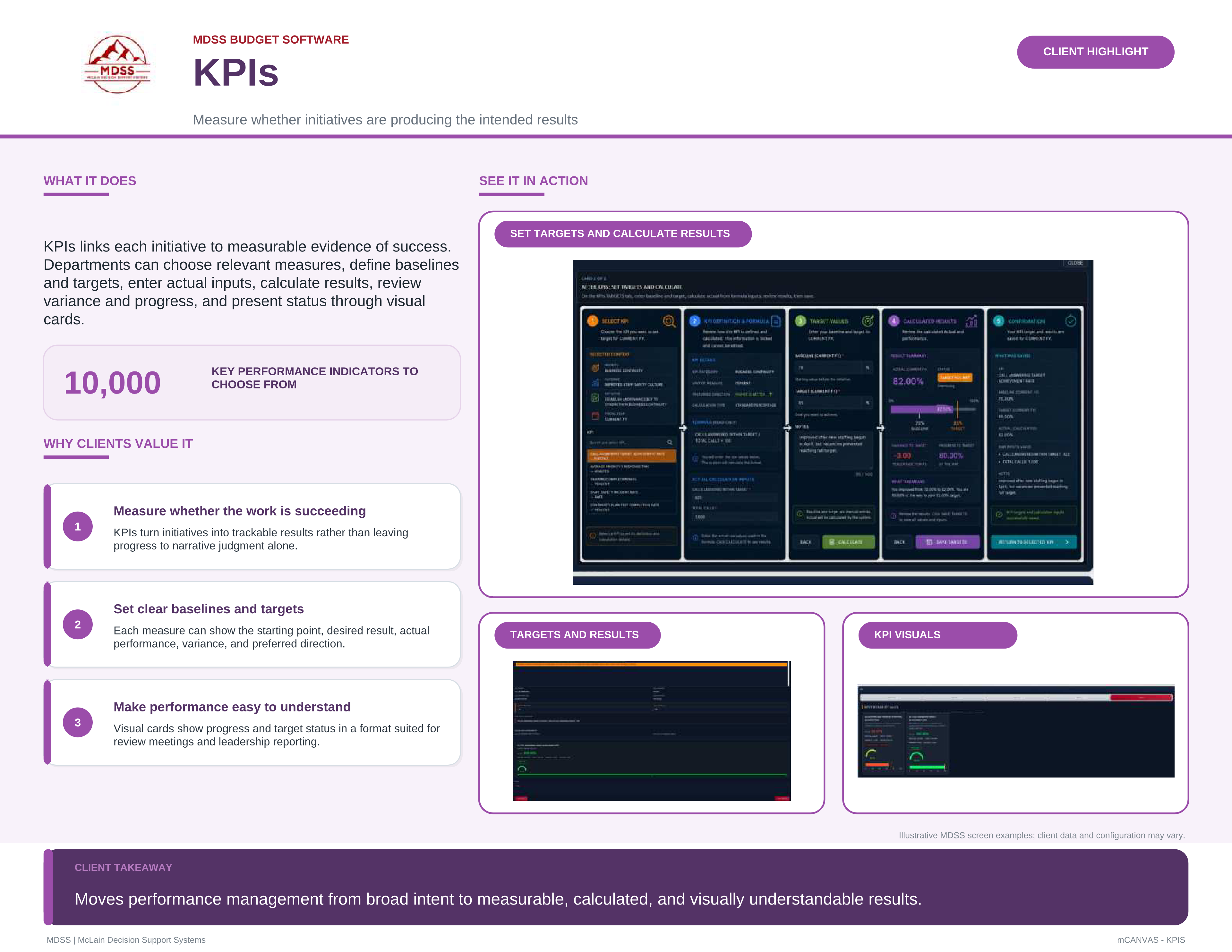
Task: Click the Baseline (Current FY) input field
Action: click(x=833, y=368)
